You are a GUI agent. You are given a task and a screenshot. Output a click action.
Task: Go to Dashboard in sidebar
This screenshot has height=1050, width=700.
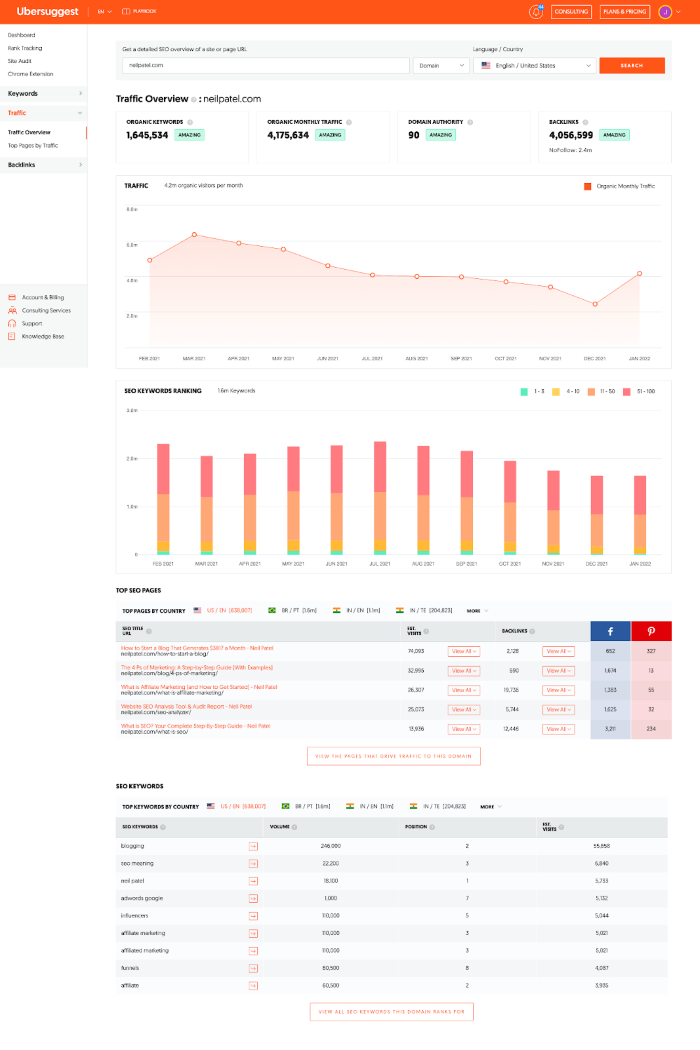pyautogui.click(x=21, y=35)
